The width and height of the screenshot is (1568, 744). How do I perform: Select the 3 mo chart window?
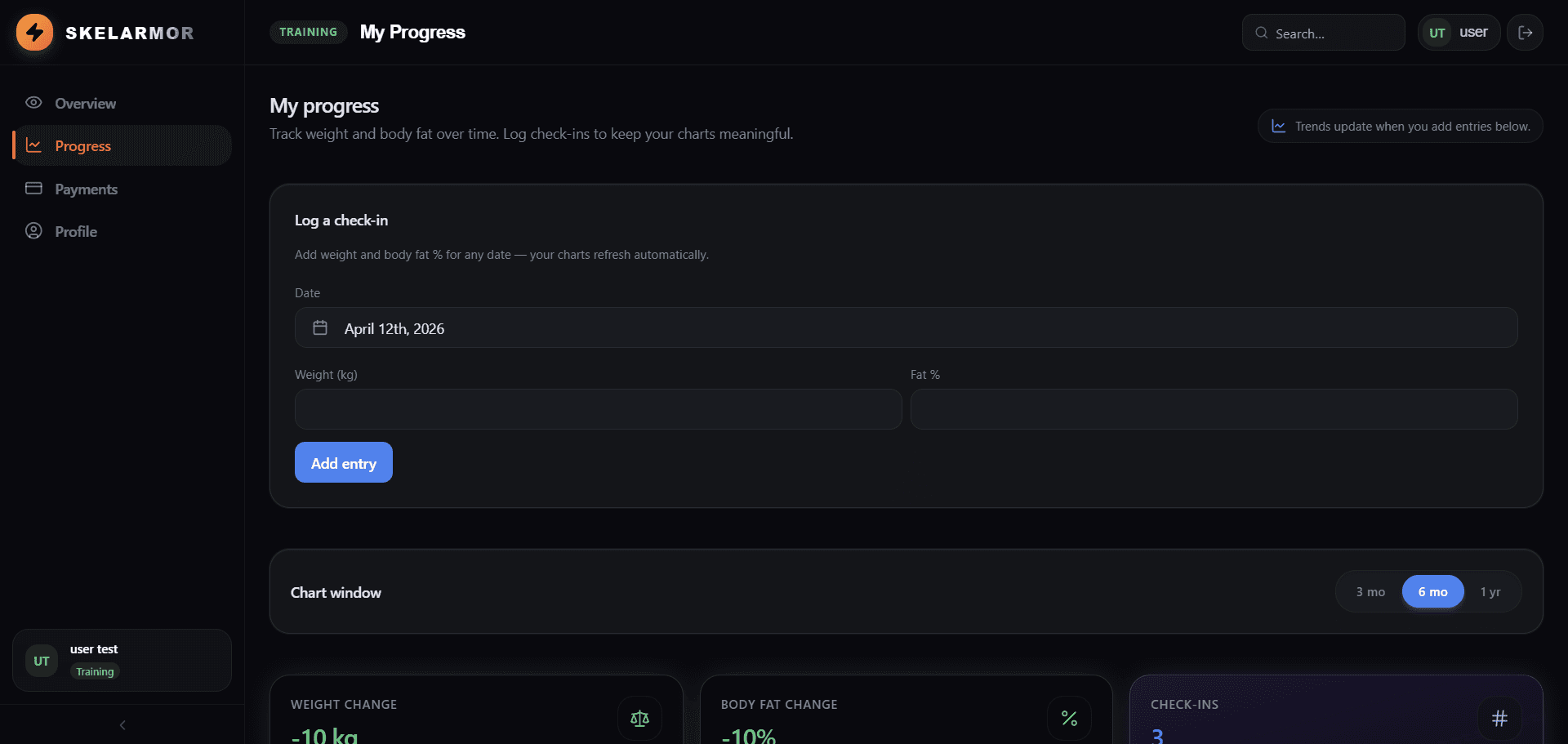1370,592
